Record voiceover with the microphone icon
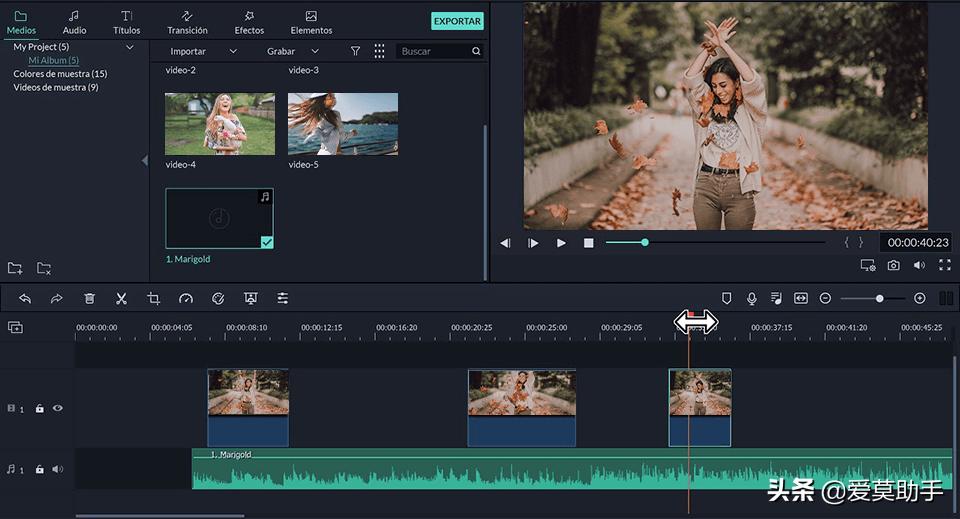This screenshot has height=519, width=960. [x=751, y=298]
